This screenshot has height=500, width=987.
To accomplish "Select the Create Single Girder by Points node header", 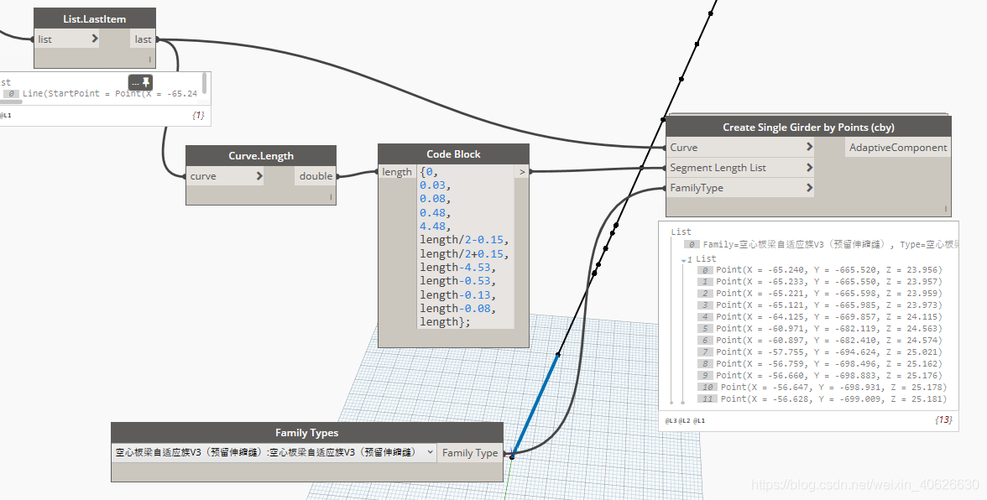I will [807, 127].
